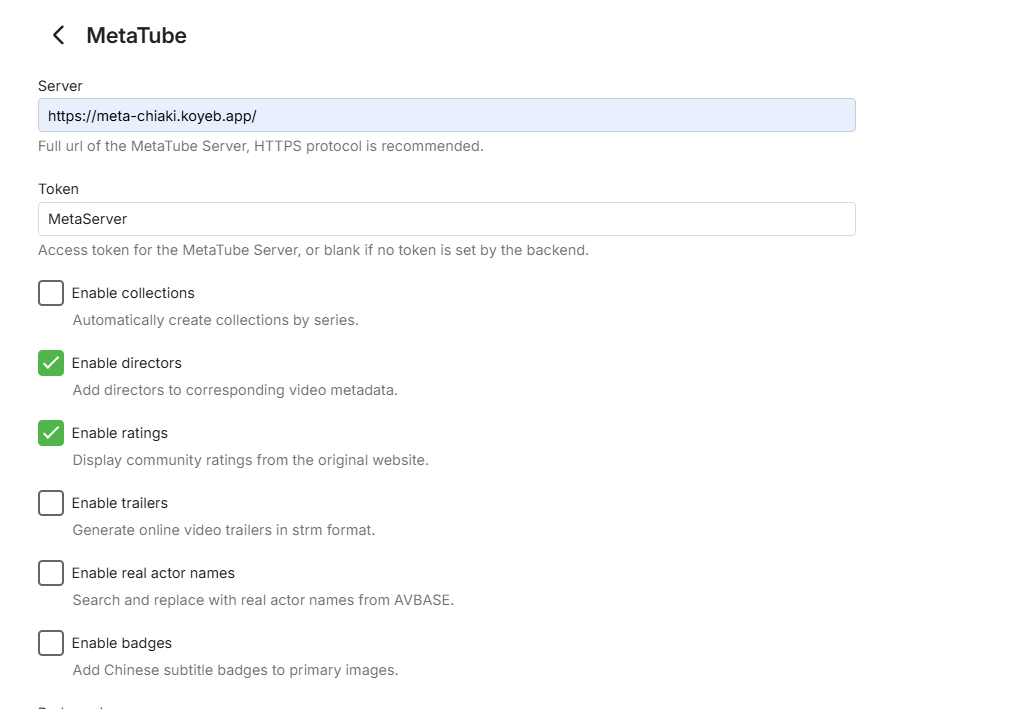Click the Token field label

point(58,189)
